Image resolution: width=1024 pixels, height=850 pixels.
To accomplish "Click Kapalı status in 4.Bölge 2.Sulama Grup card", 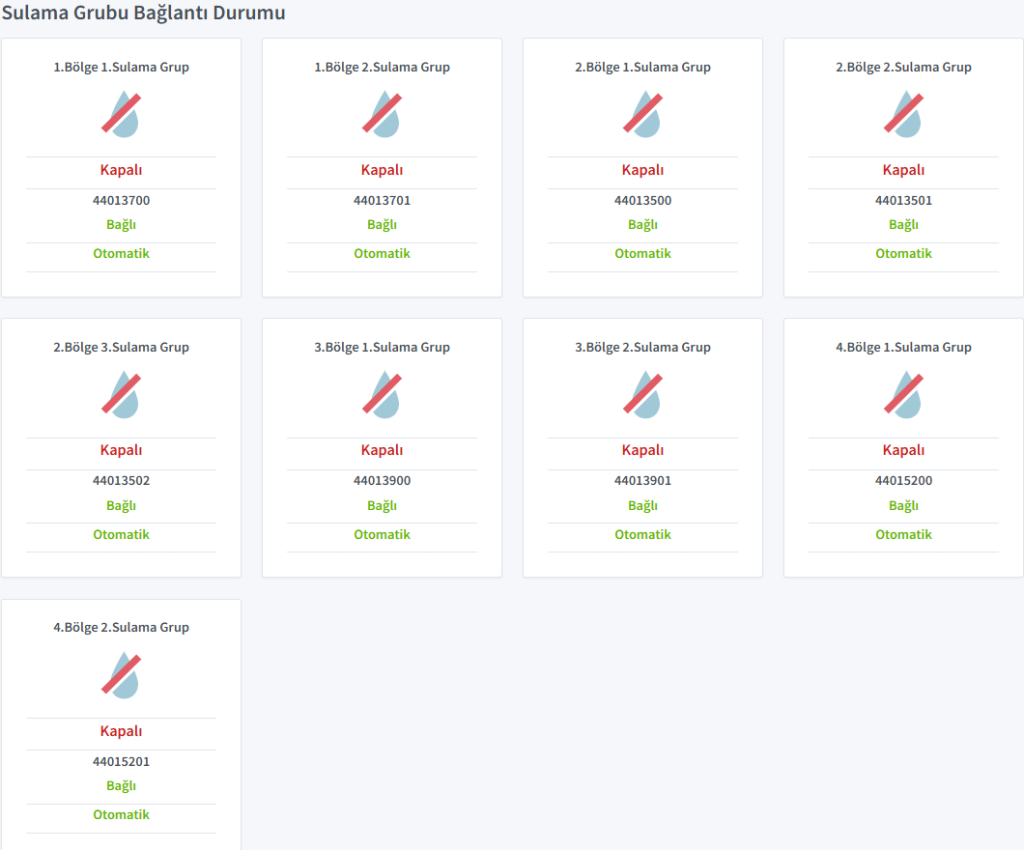I will pyautogui.click(x=121, y=731).
